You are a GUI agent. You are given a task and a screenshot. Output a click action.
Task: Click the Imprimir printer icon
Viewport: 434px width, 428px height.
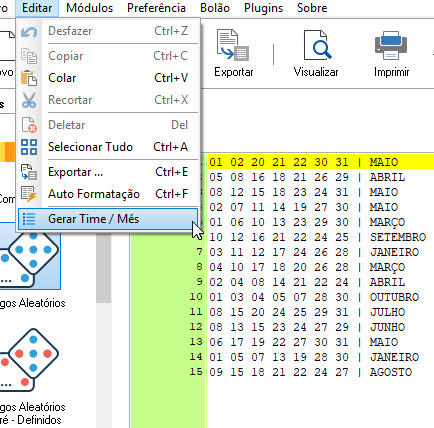click(391, 45)
